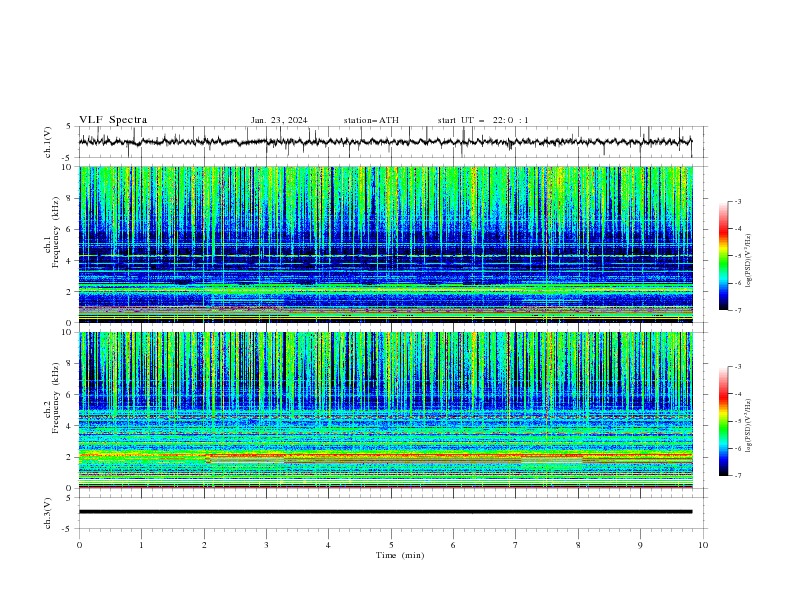Click the ch.1 spectrogram panel
The height and width of the screenshot is (612, 792).
385,244
